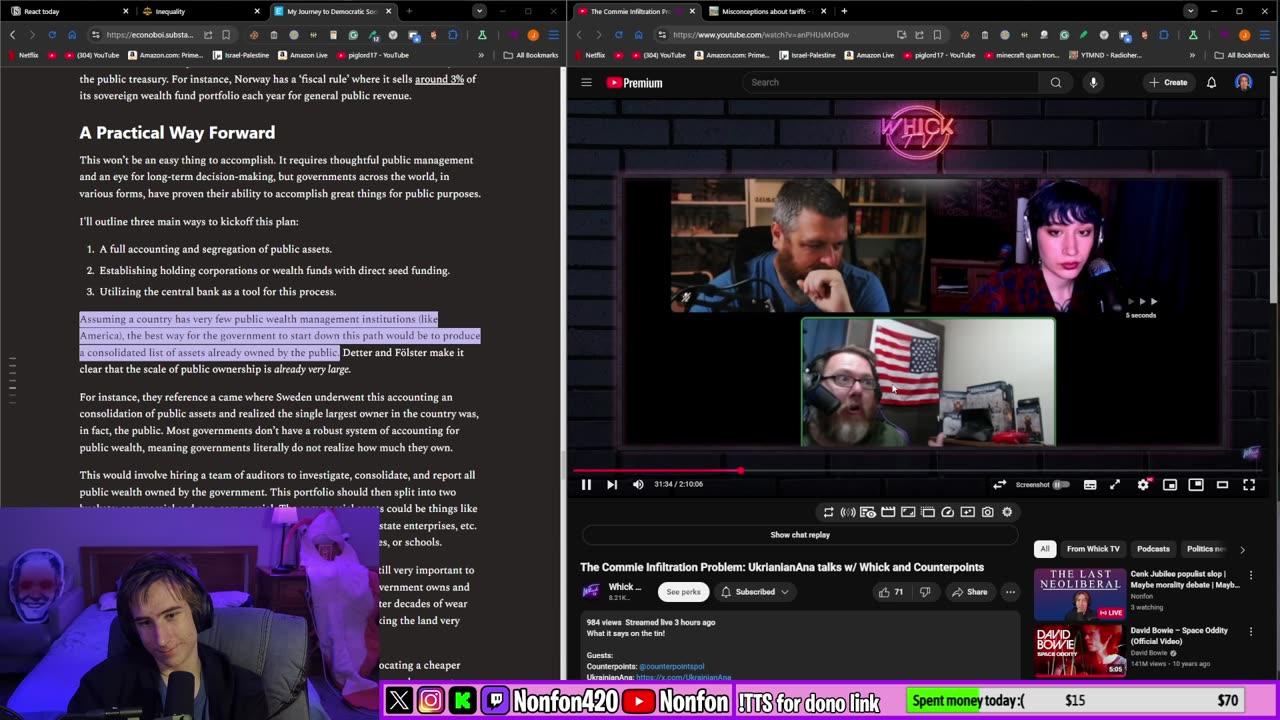Open David Bowie Space Oddity thumbnail
Screen dimensions: 1280x720
coord(1079,650)
